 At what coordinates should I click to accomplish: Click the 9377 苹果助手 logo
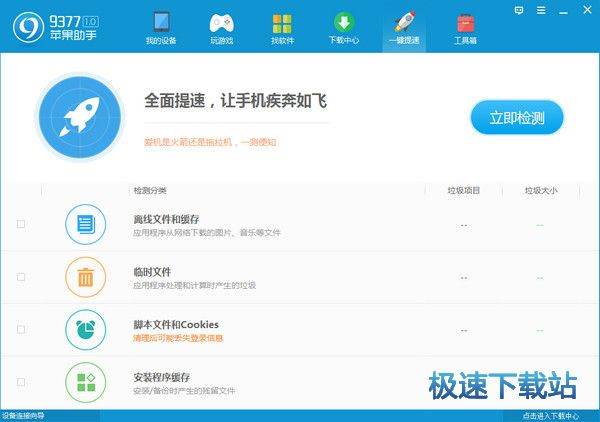coord(50,26)
